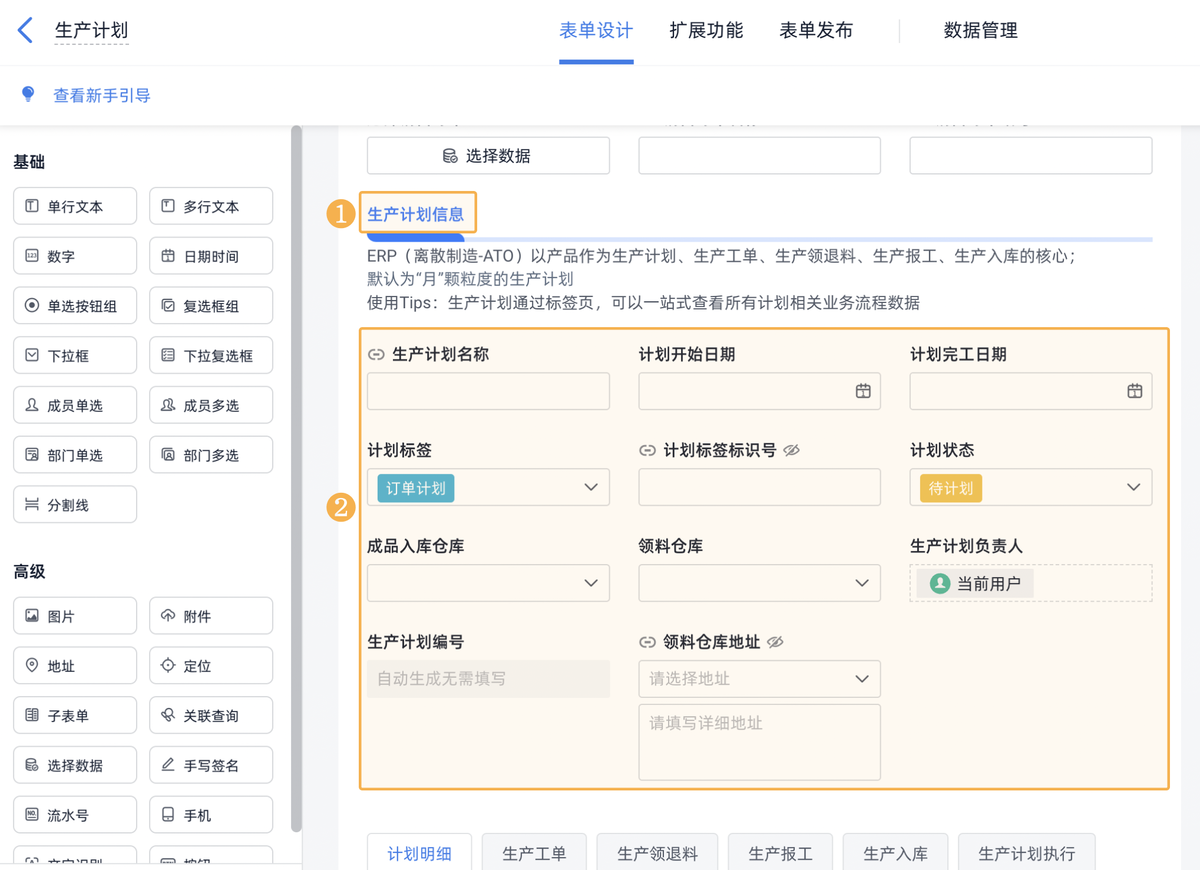Add the 定位 location field widget
1200x870 pixels.
click(211, 666)
